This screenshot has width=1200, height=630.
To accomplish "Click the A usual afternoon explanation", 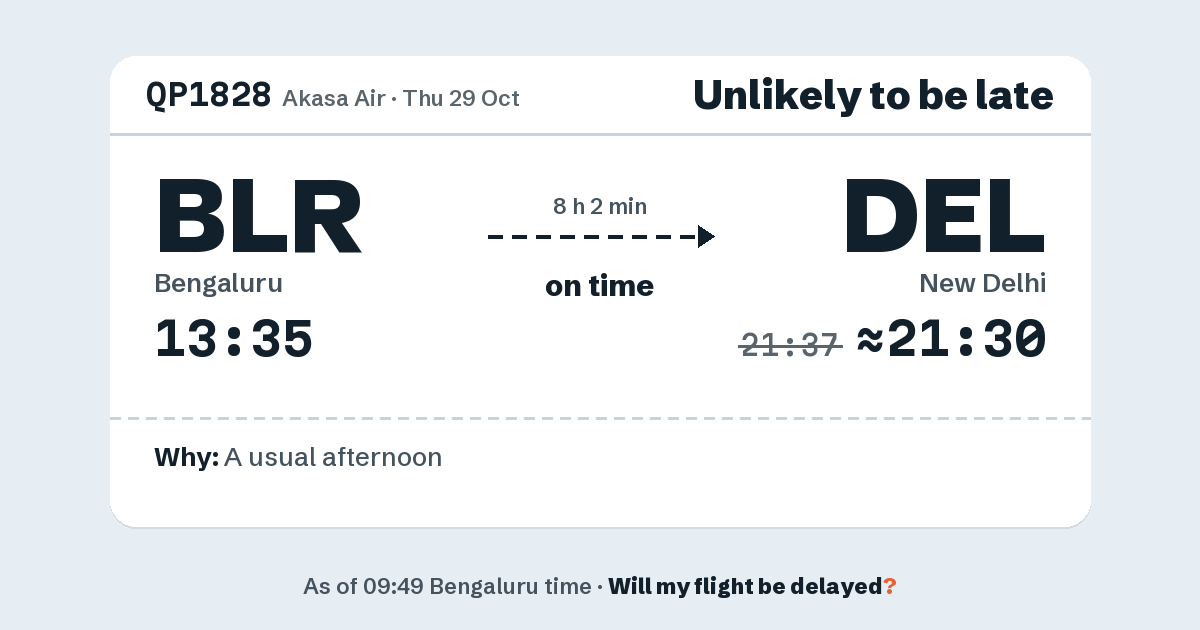I will pyautogui.click(x=333, y=458).
